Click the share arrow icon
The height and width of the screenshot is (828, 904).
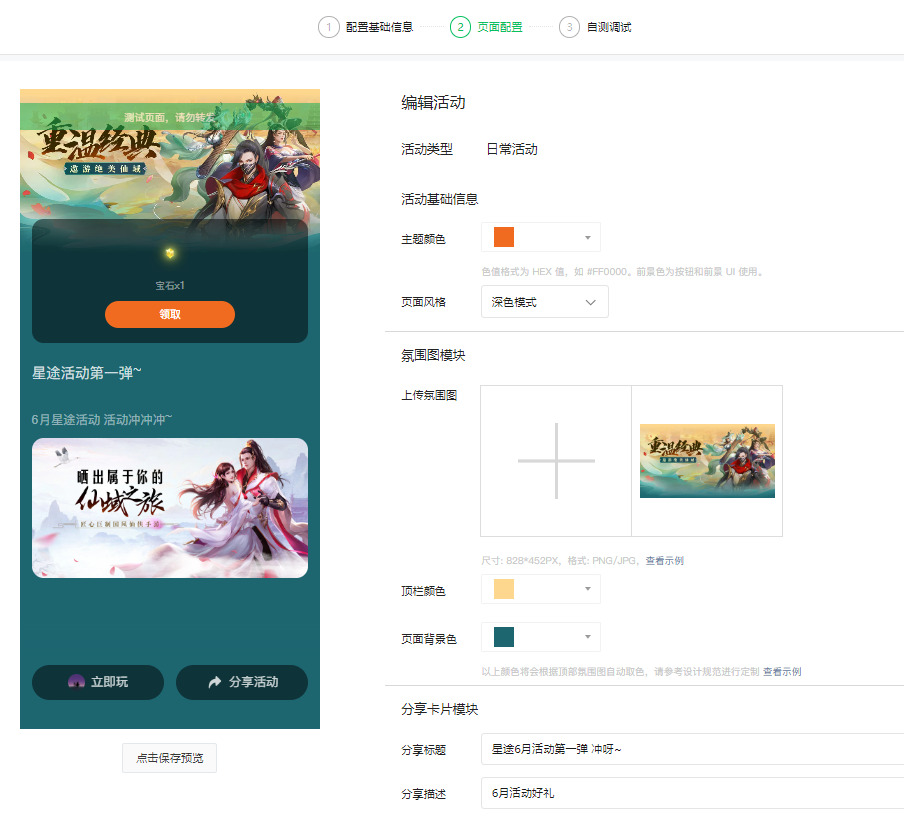pos(214,682)
